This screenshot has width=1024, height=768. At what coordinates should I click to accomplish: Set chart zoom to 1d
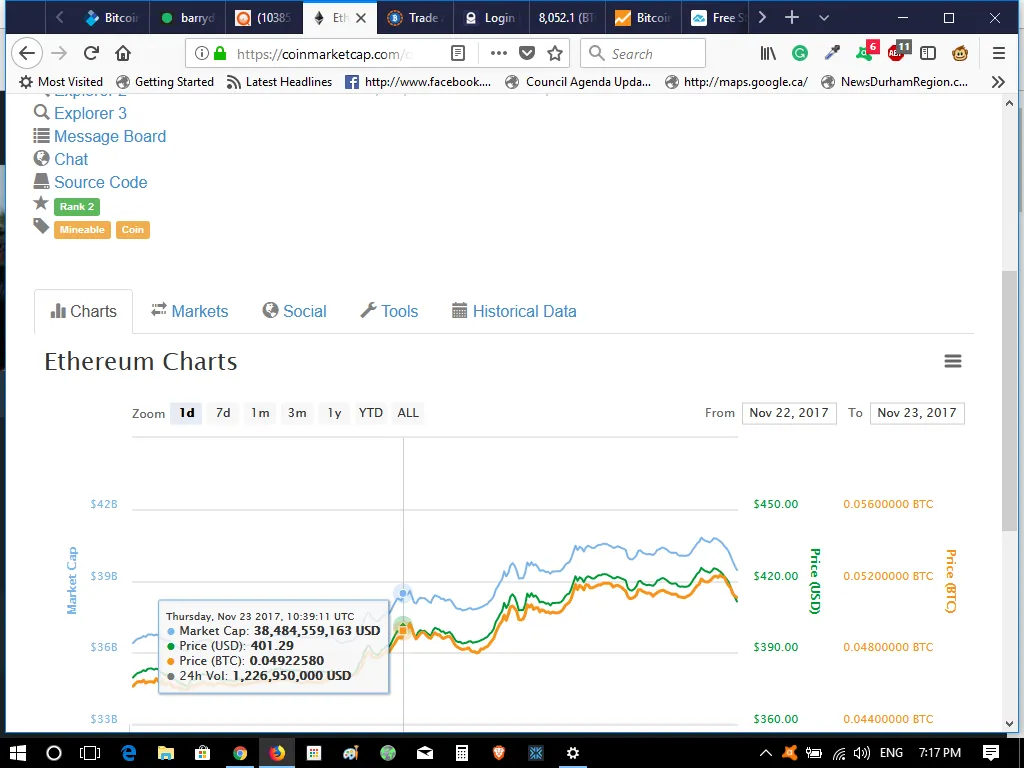(187, 413)
